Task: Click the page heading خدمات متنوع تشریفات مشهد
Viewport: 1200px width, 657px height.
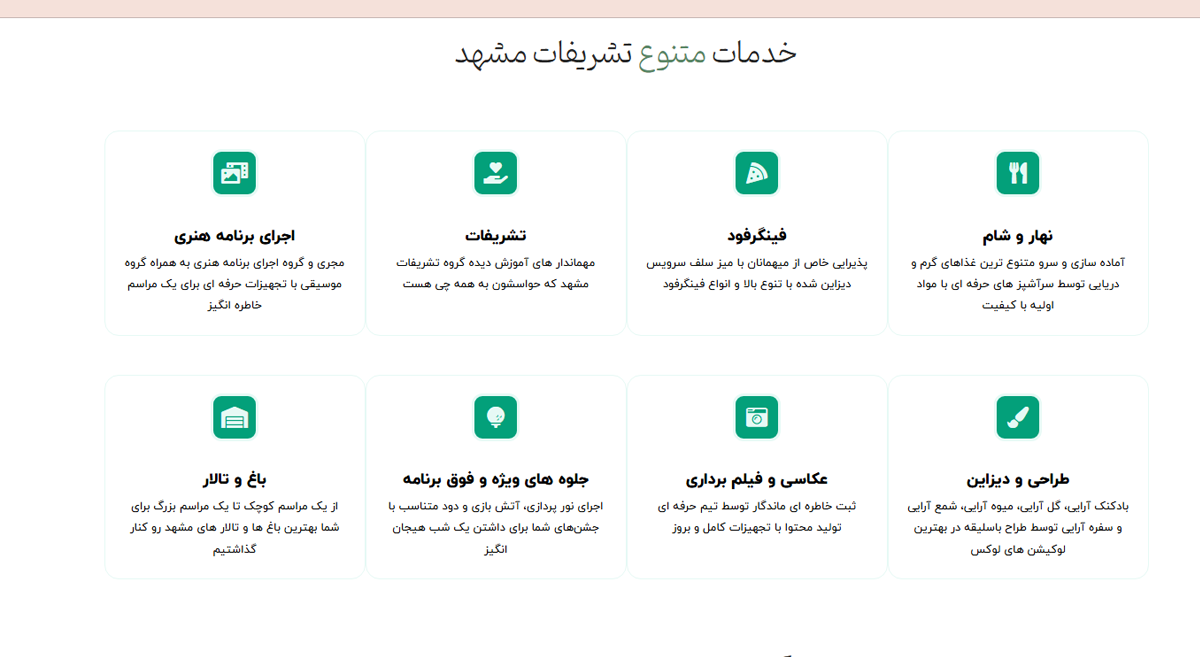Action: (x=626, y=53)
